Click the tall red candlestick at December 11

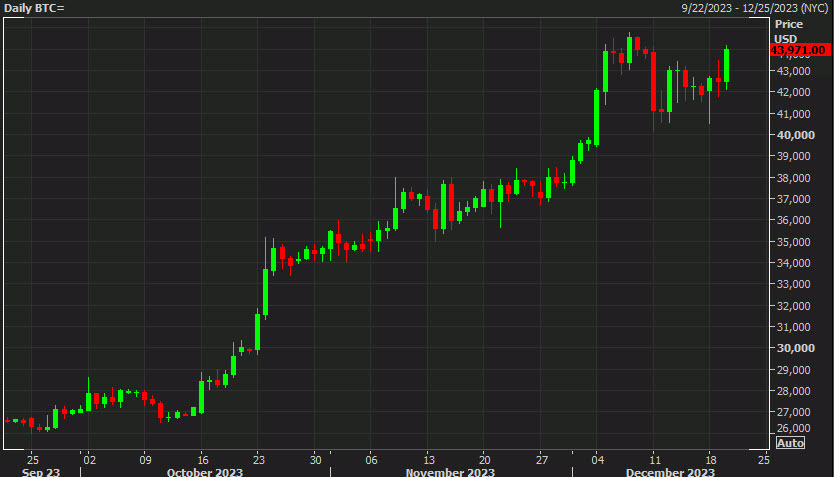pos(653,80)
